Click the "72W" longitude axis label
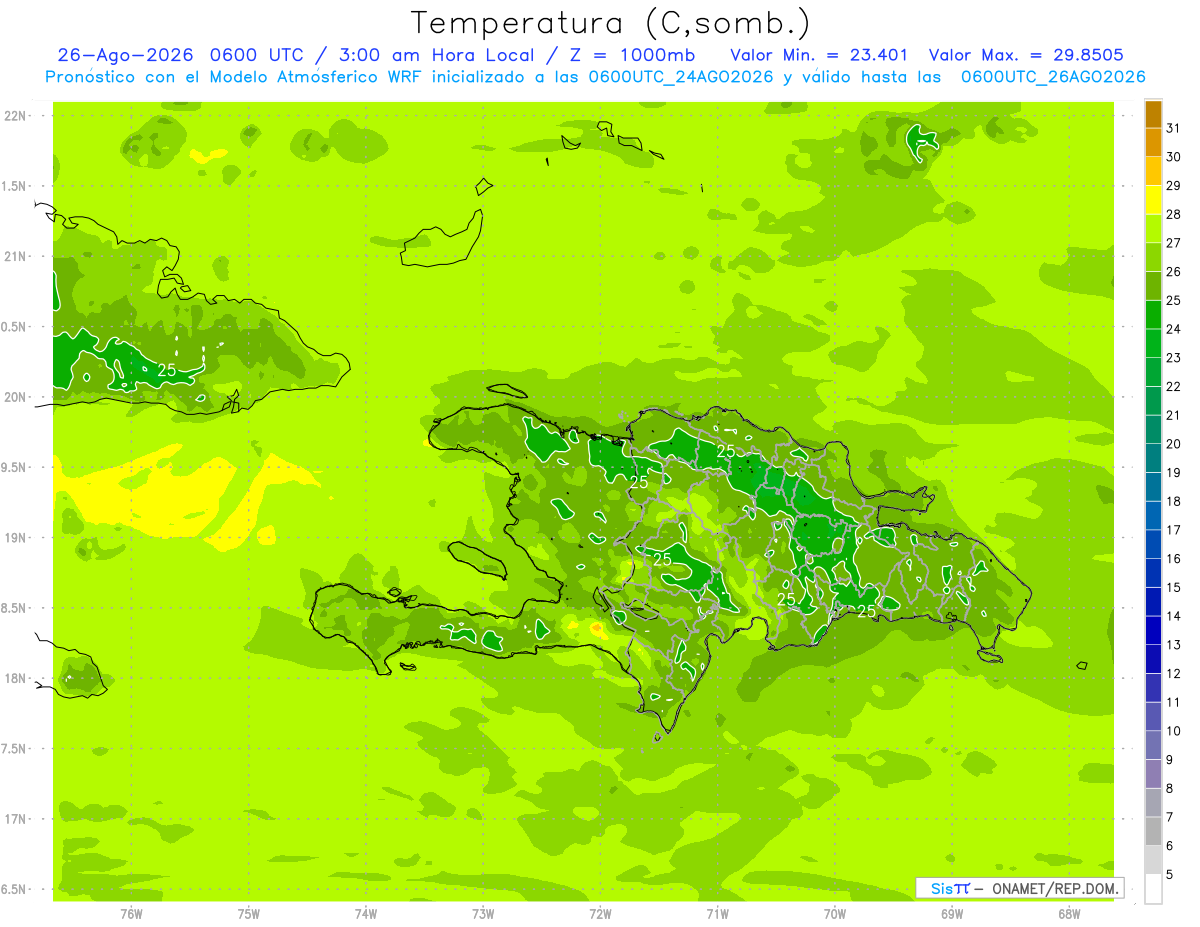The height and width of the screenshot is (927, 1200). (x=600, y=914)
